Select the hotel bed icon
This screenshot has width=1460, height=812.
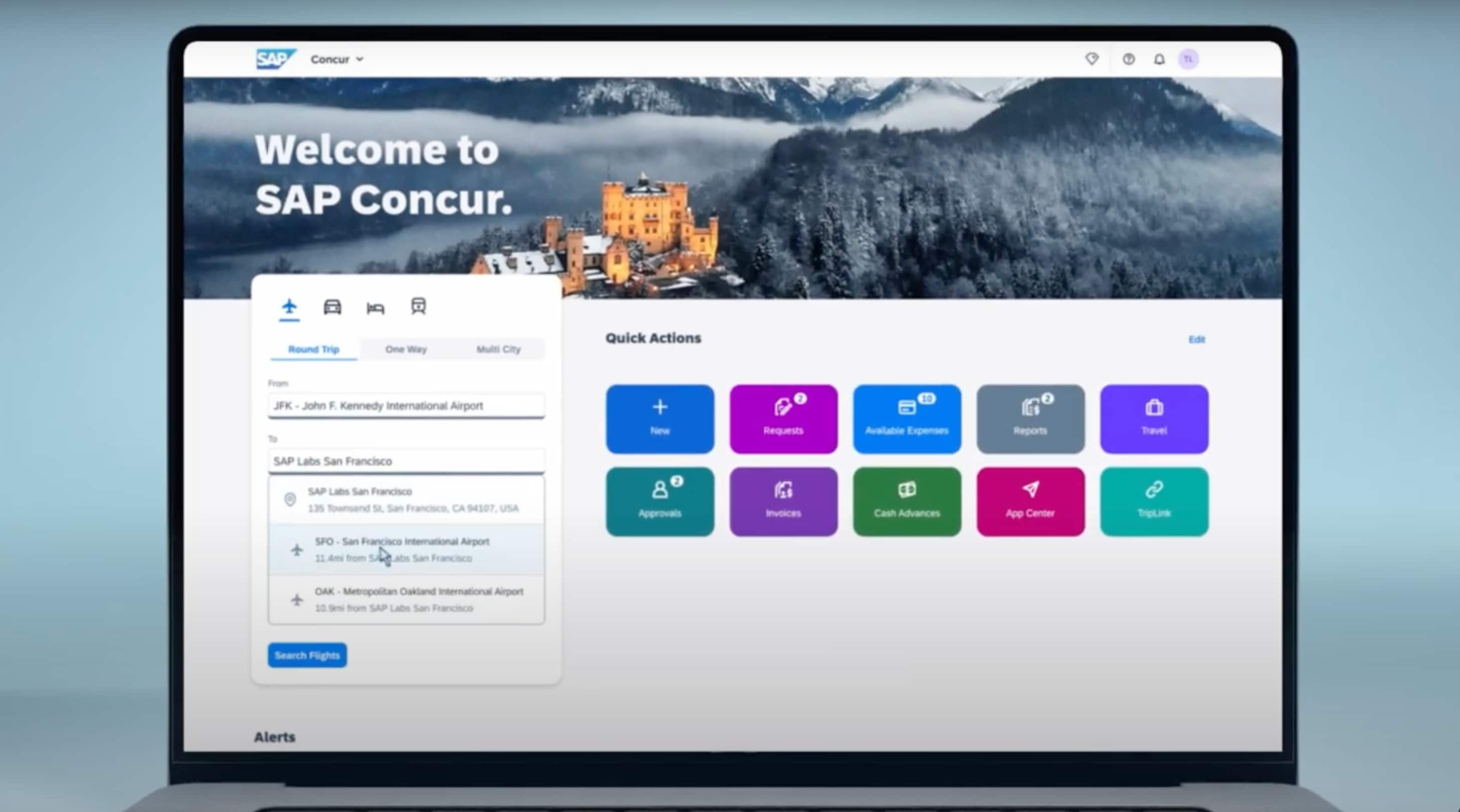click(375, 308)
